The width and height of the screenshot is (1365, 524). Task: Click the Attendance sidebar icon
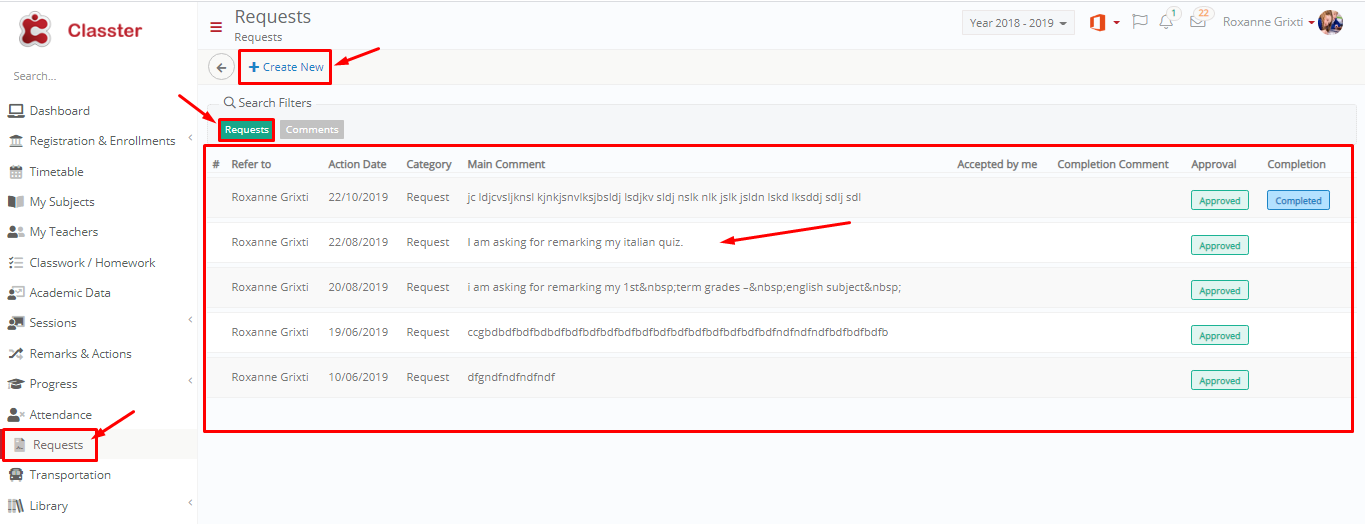click(x=16, y=415)
